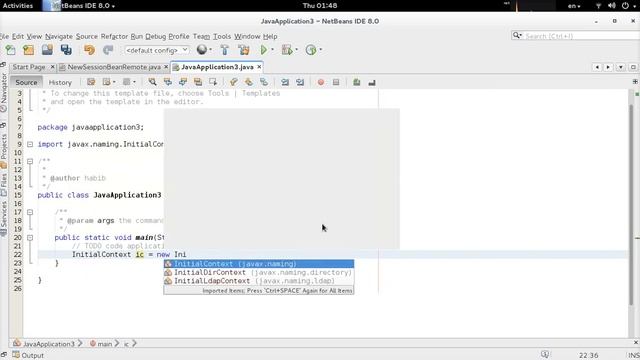Image resolution: width=640 pixels, height=360 pixels.
Task: Click the Undo toolbar icon
Action: point(89,50)
